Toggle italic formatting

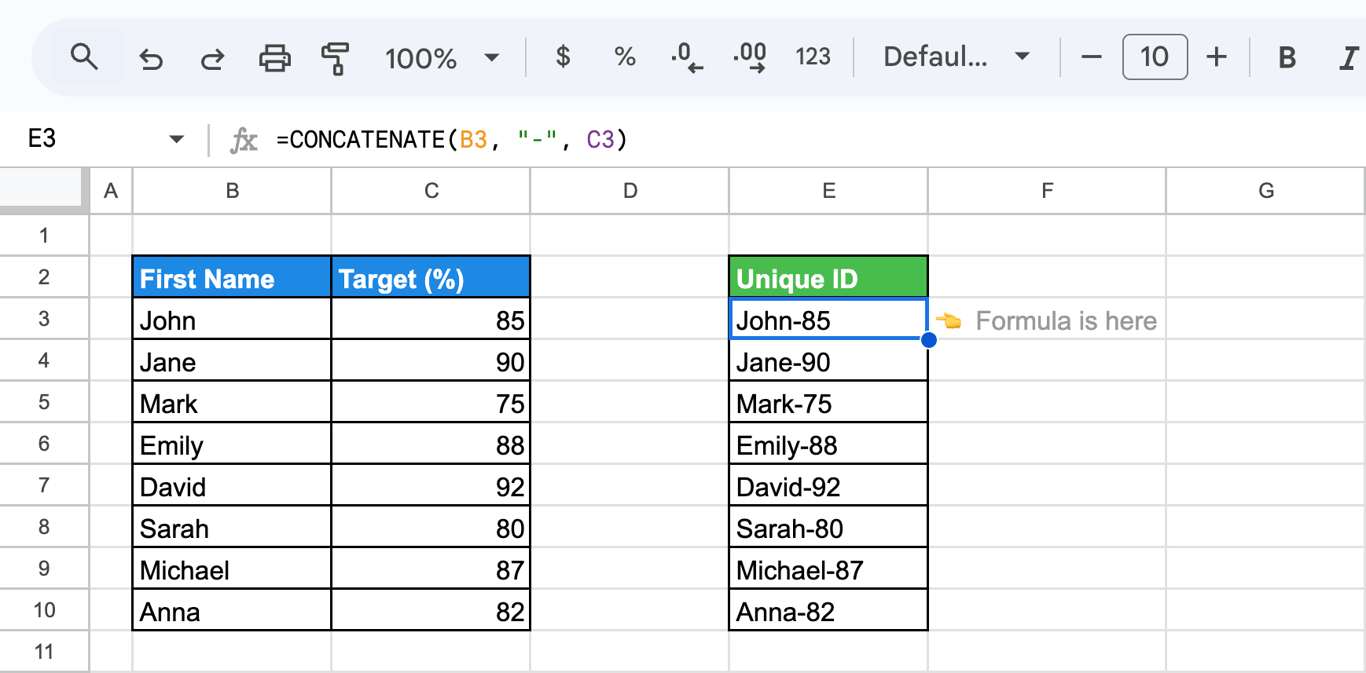coord(1347,58)
